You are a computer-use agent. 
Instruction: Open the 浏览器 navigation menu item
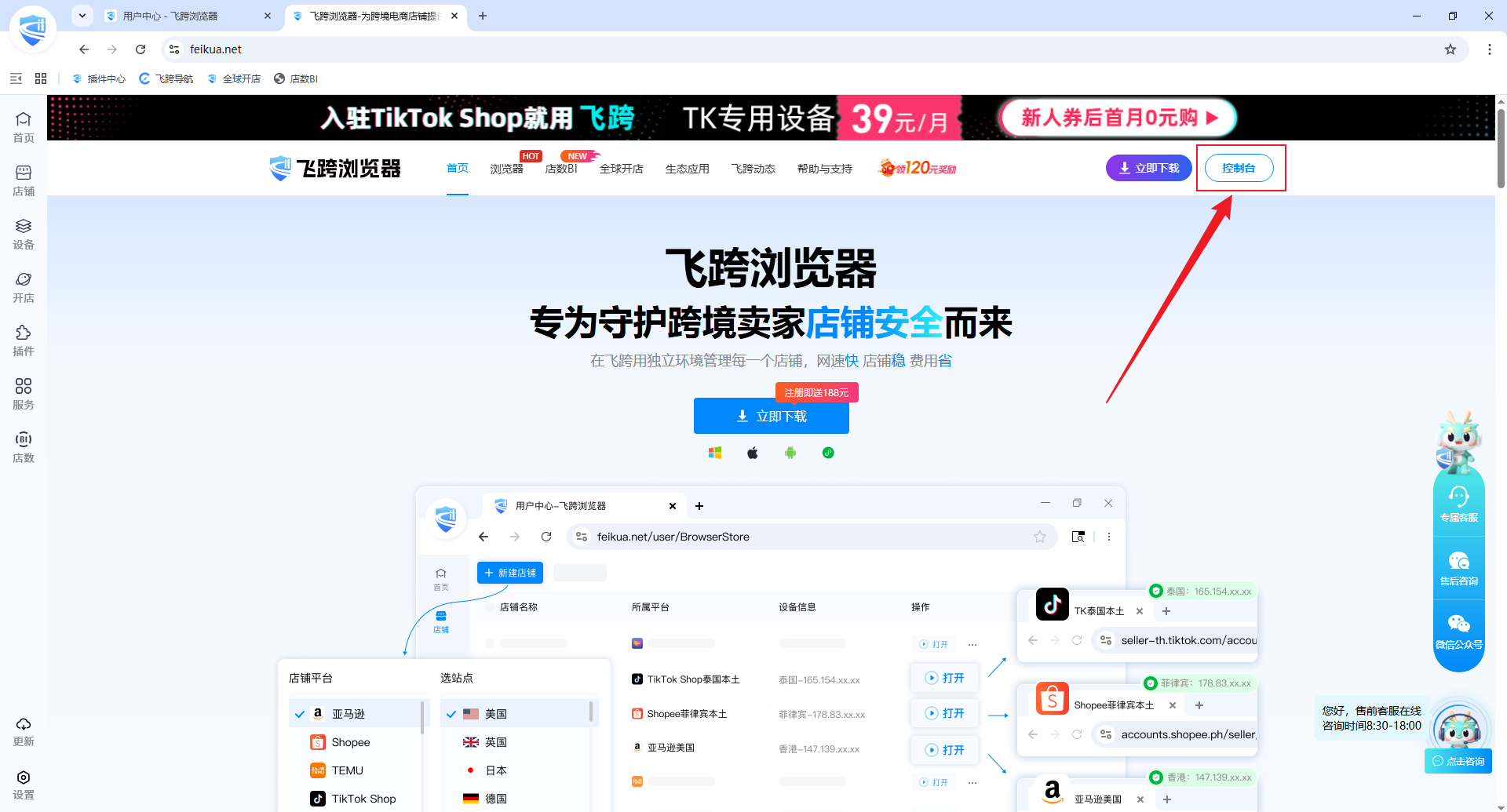(x=507, y=169)
